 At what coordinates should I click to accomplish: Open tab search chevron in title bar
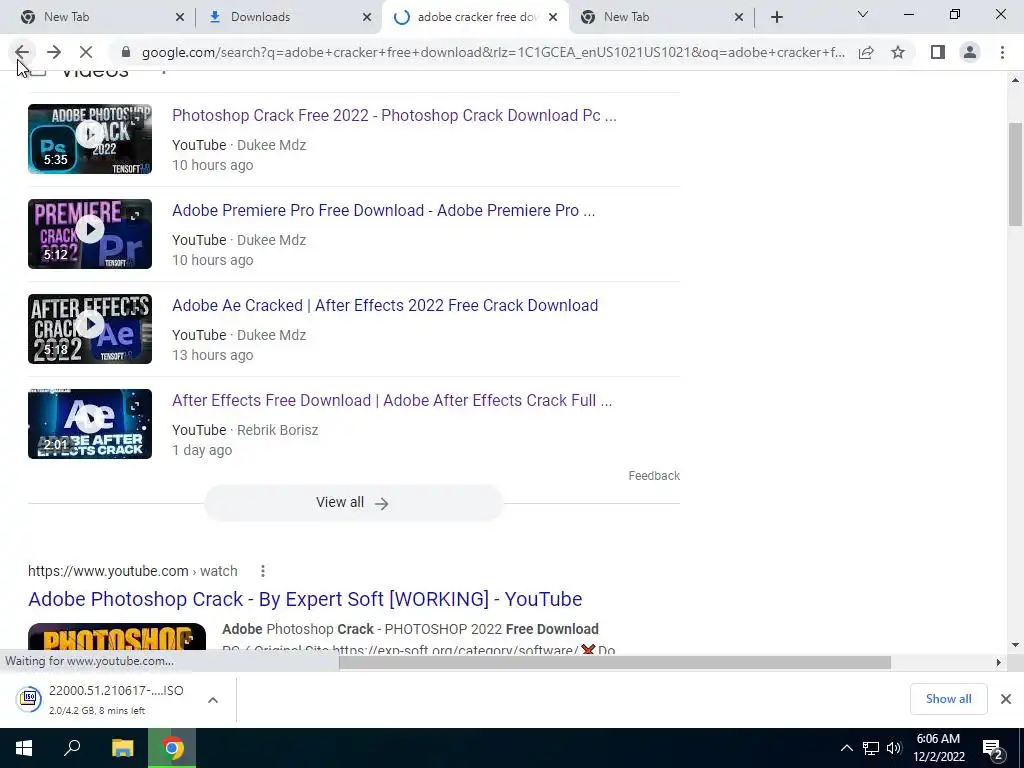coord(863,14)
